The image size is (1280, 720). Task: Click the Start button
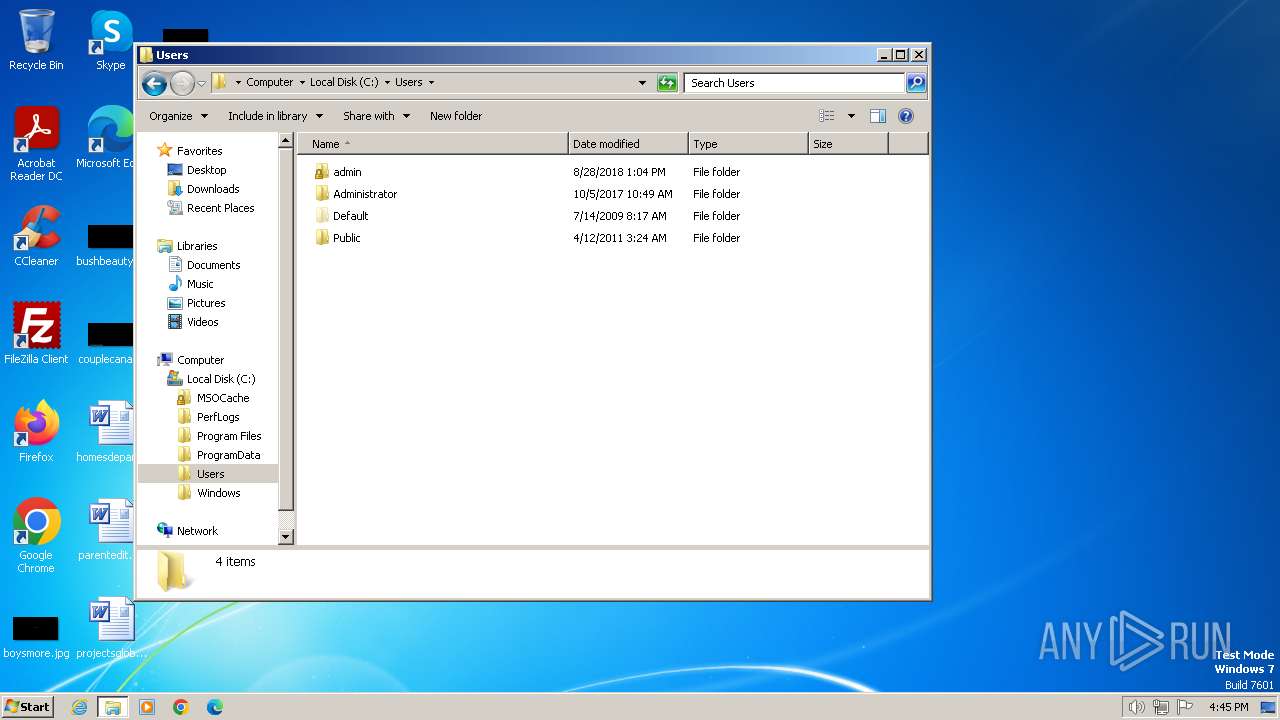[x=28, y=706]
